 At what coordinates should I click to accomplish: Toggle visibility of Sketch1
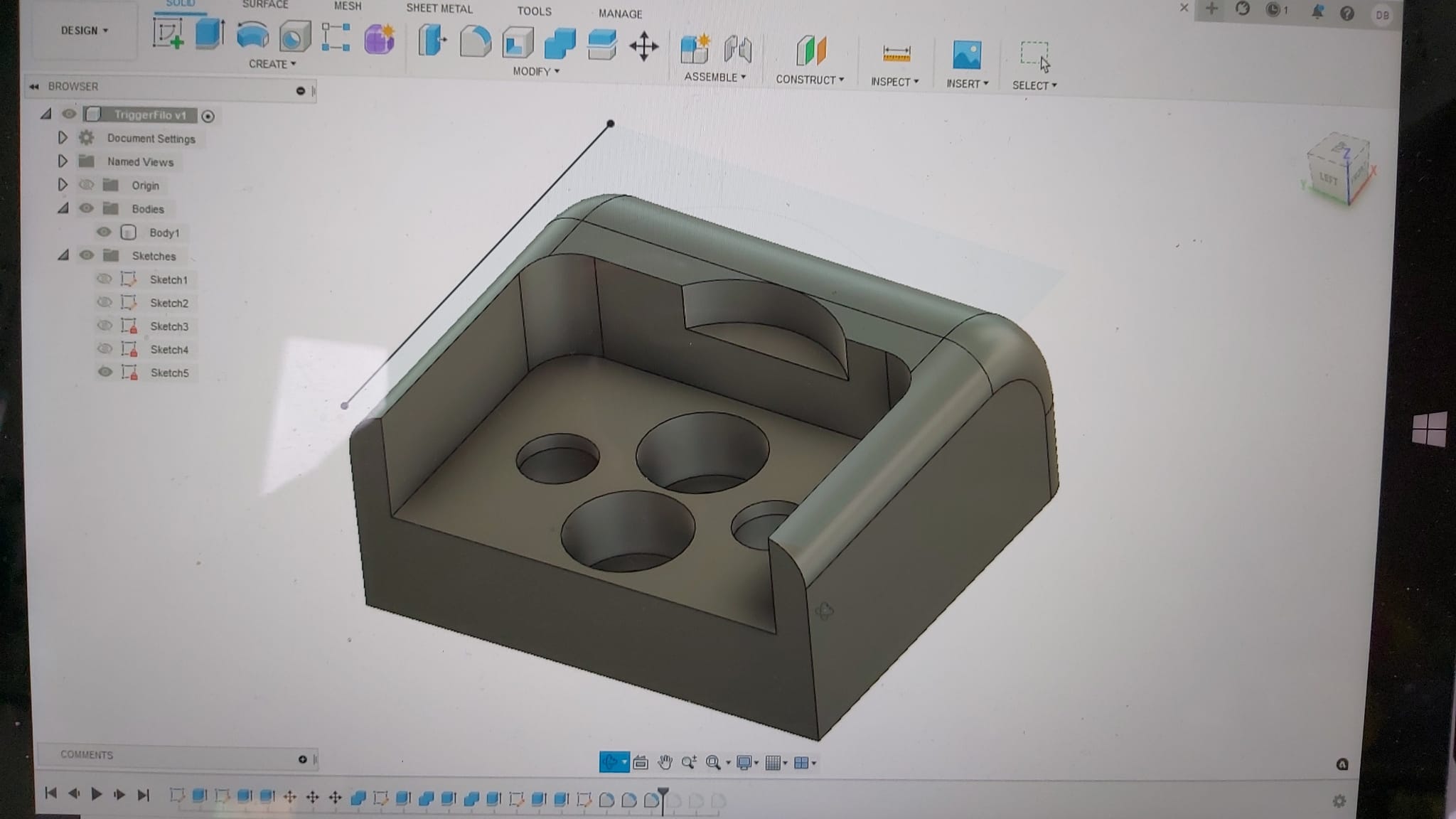(105, 279)
